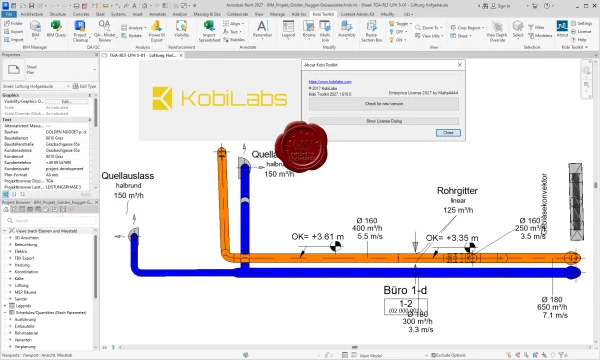Switch to the Annotate ribbon tab

(x=157, y=14)
